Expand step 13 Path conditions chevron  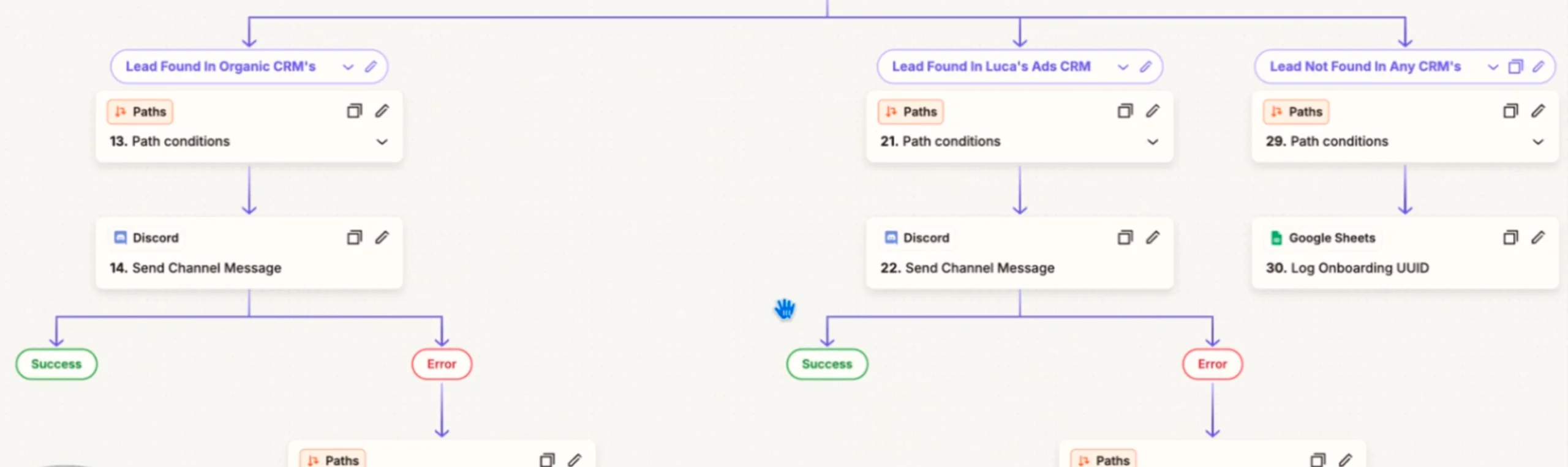[x=382, y=142]
